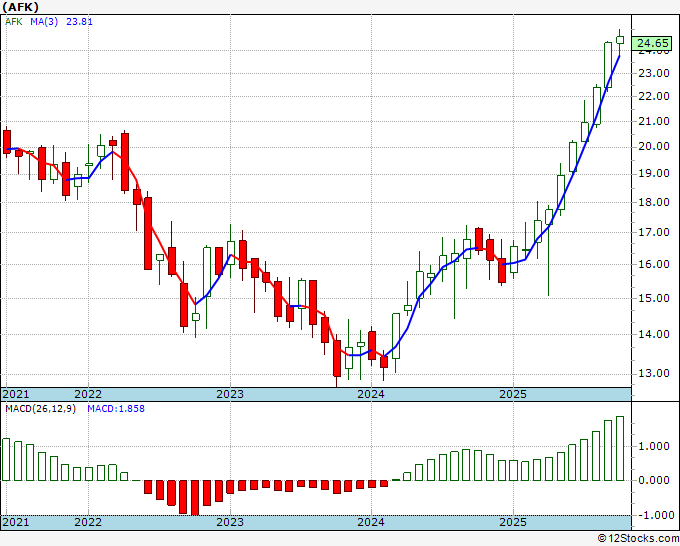Click 2023 on the price chart timeline

point(230,394)
